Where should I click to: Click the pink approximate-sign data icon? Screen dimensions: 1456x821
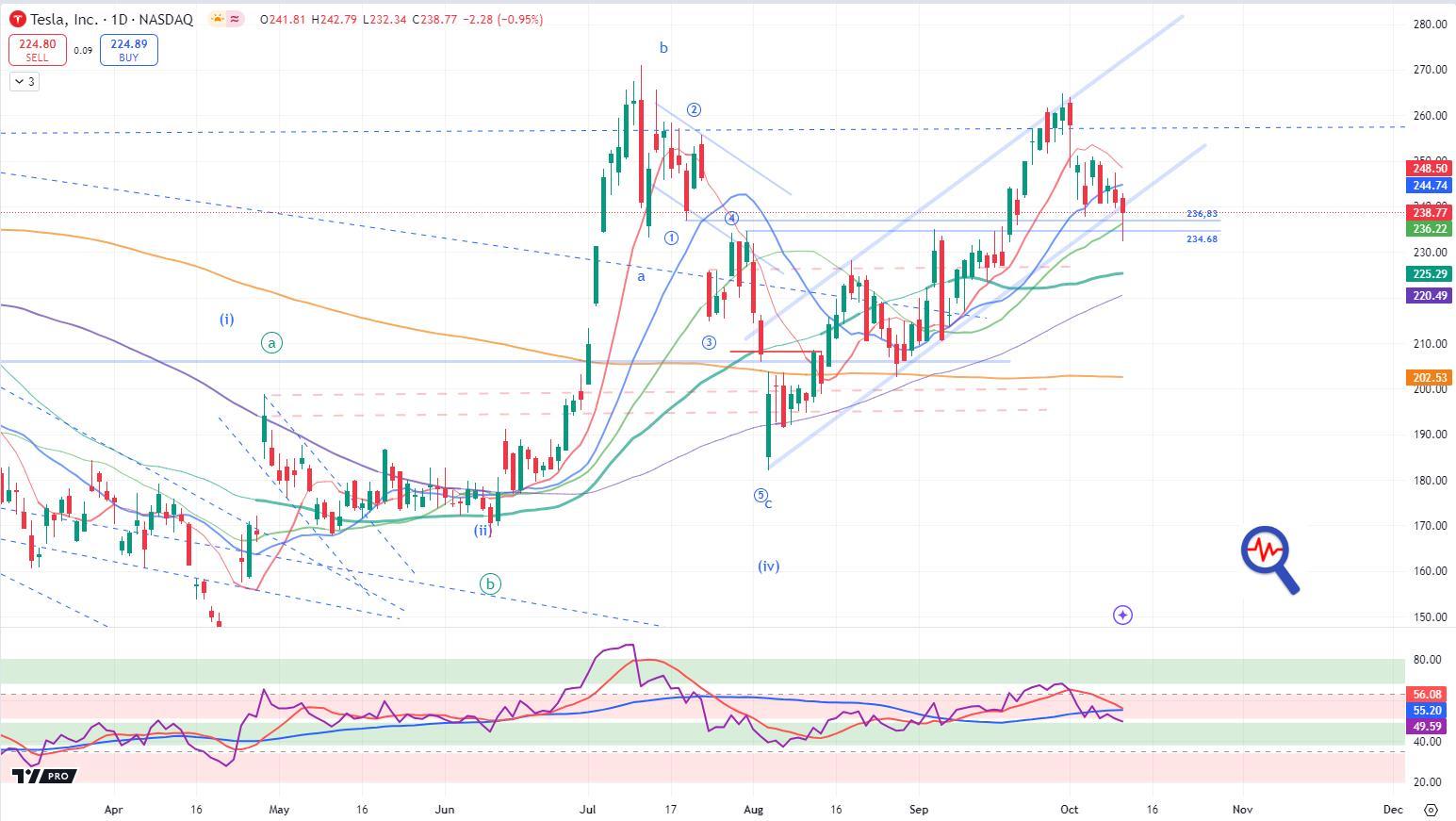[x=235, y=19]
